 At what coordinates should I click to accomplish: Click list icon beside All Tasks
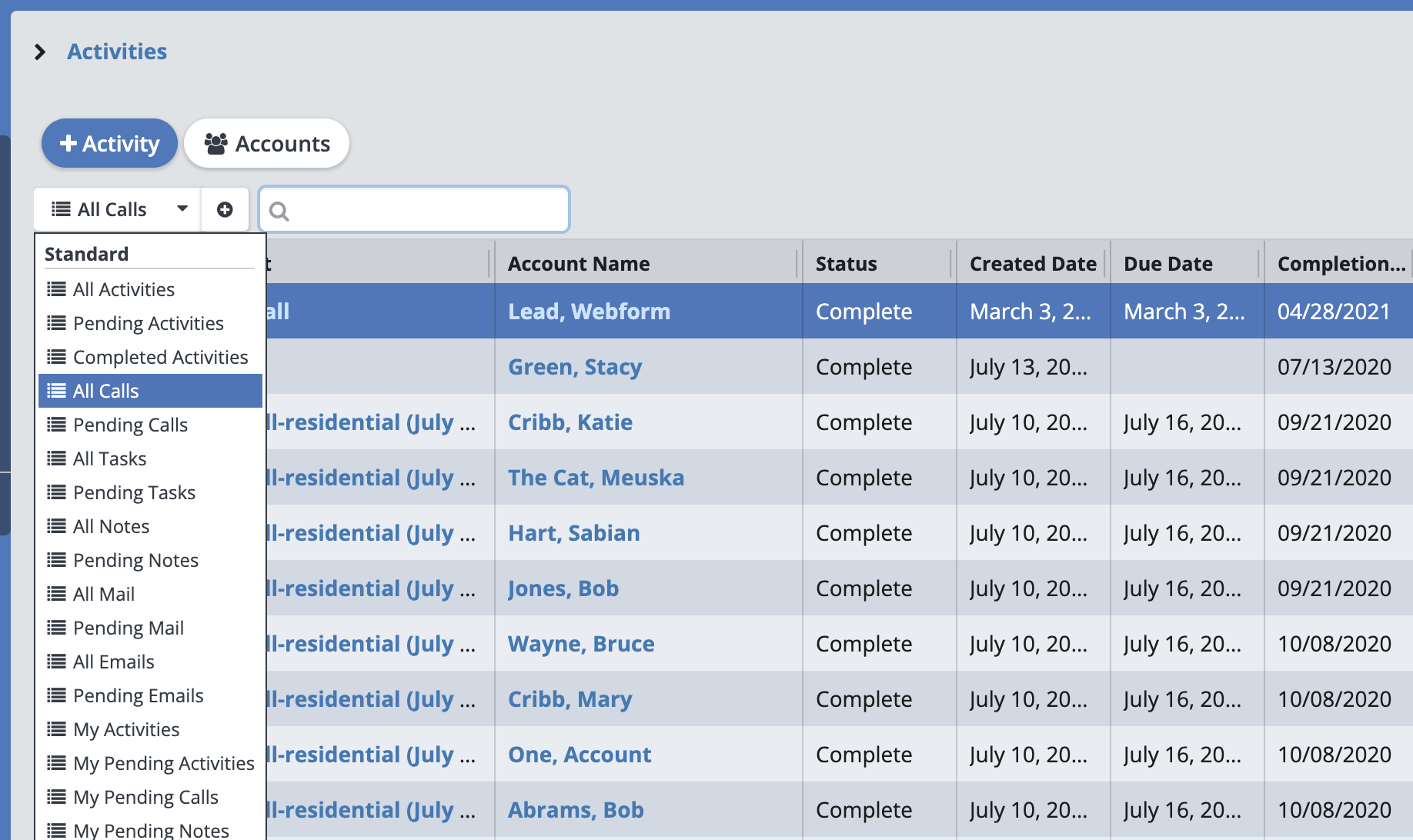[56, 458]
